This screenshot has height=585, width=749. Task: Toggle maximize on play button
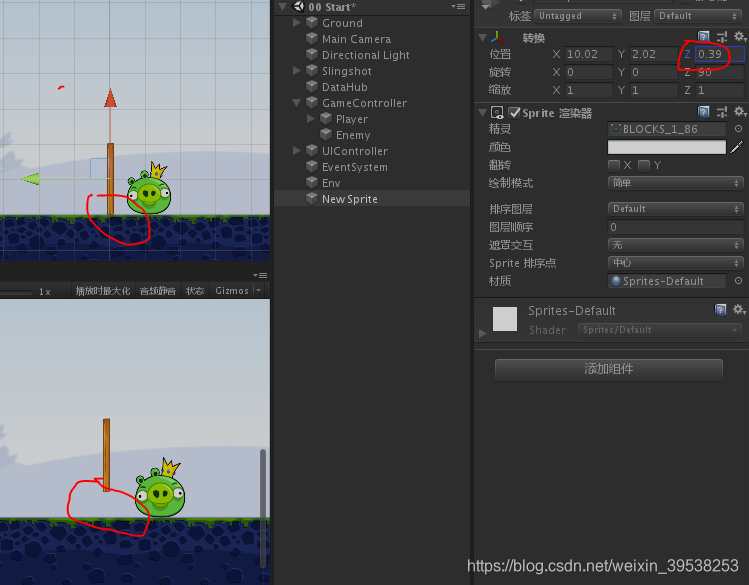(x=103, y=290)
